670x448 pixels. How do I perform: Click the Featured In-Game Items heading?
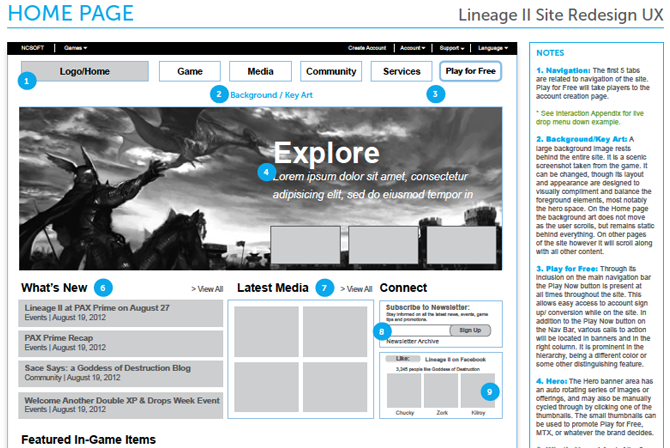[88, 439]
